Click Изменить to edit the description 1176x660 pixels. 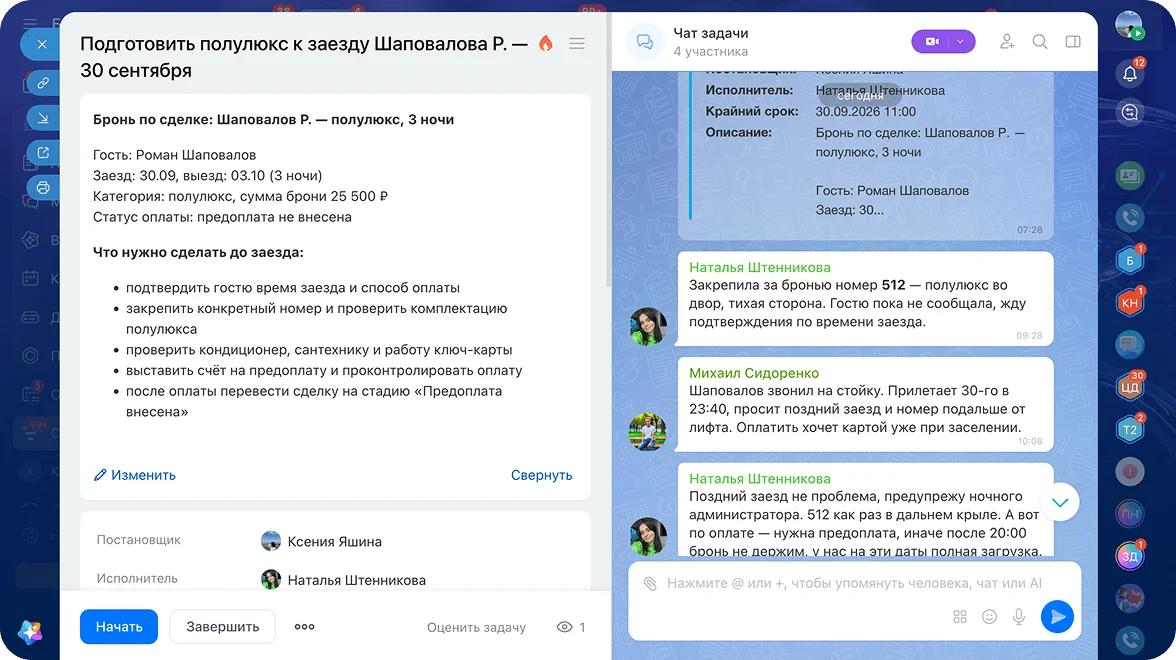(135, 475)
